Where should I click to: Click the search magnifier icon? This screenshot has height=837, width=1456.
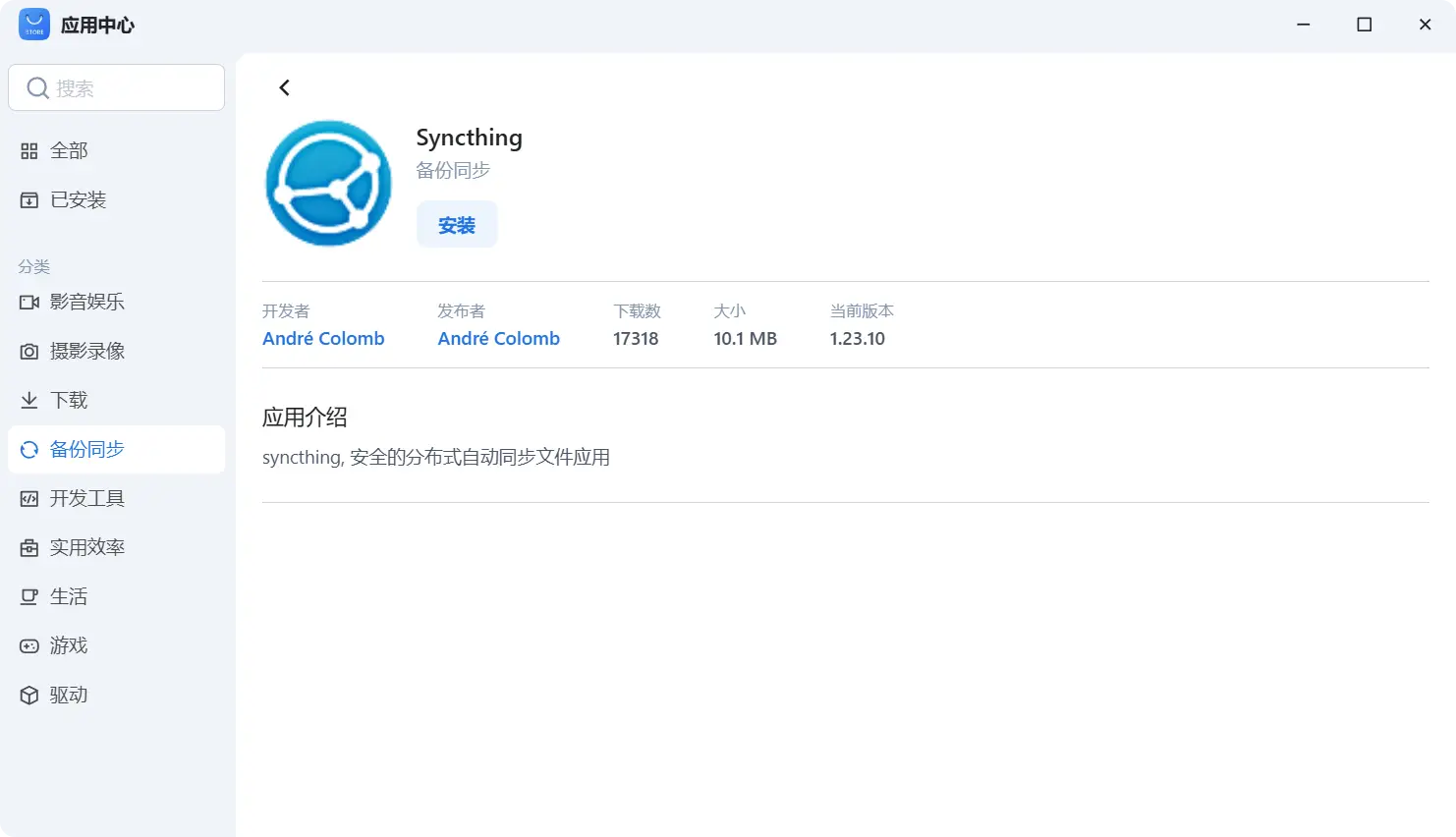coord(37,88)
